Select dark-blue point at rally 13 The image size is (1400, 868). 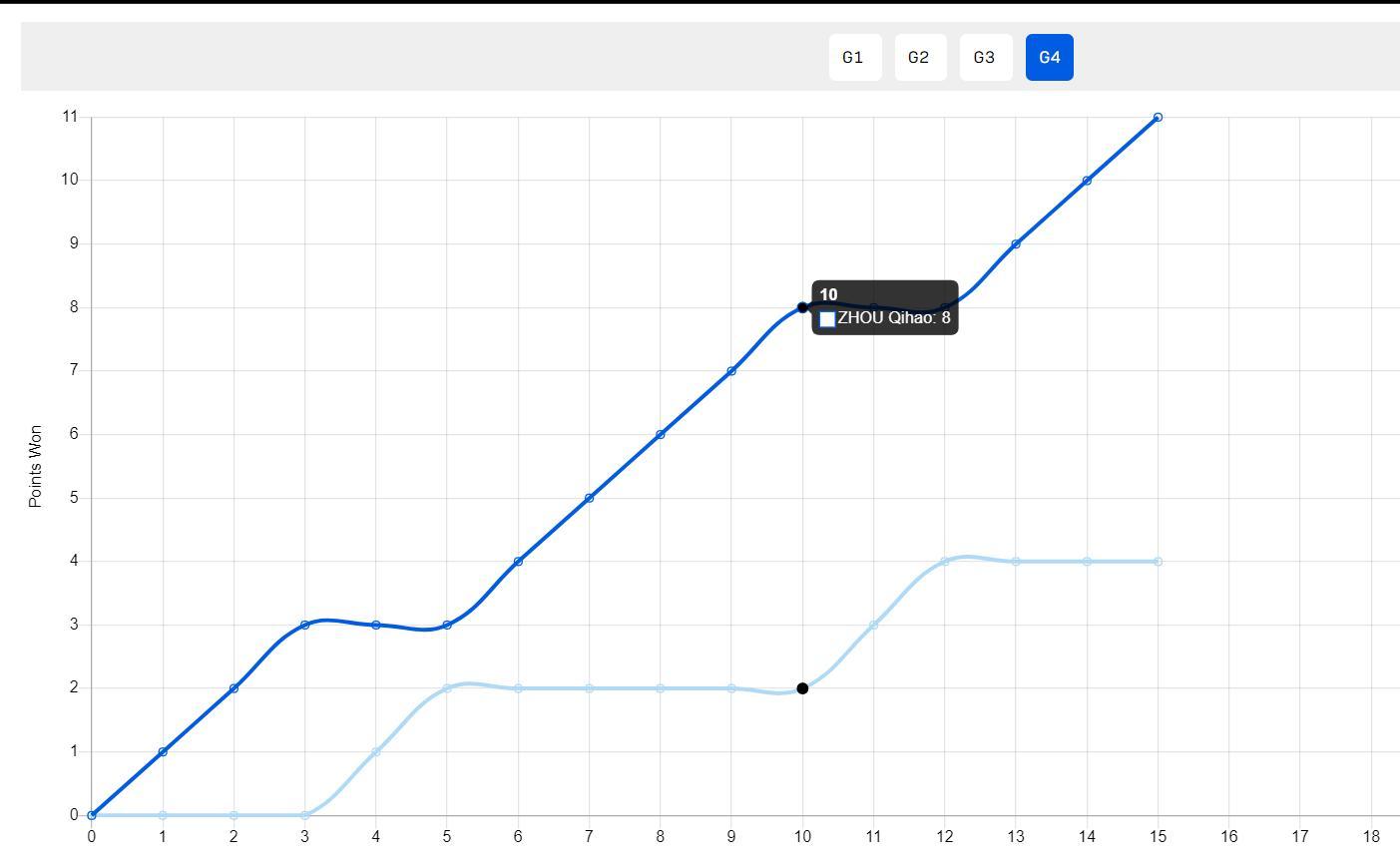1016,244
